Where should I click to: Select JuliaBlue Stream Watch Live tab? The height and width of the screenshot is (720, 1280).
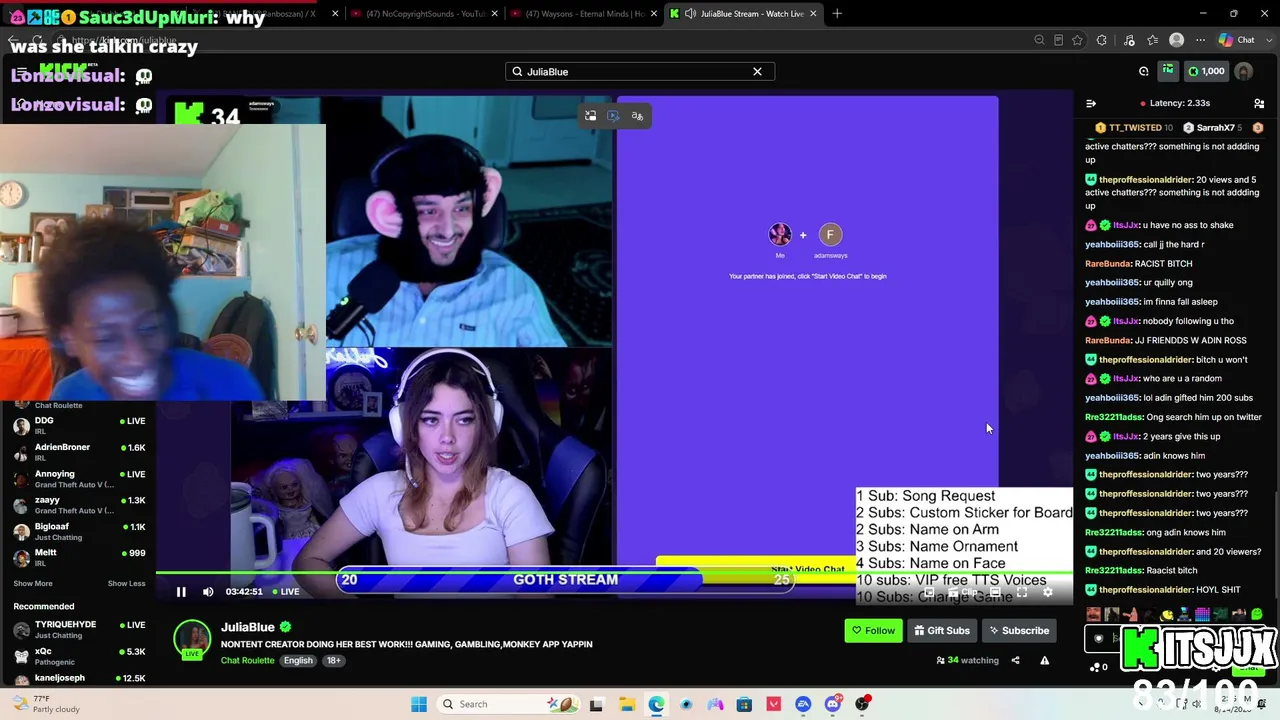tap(744, 14)
